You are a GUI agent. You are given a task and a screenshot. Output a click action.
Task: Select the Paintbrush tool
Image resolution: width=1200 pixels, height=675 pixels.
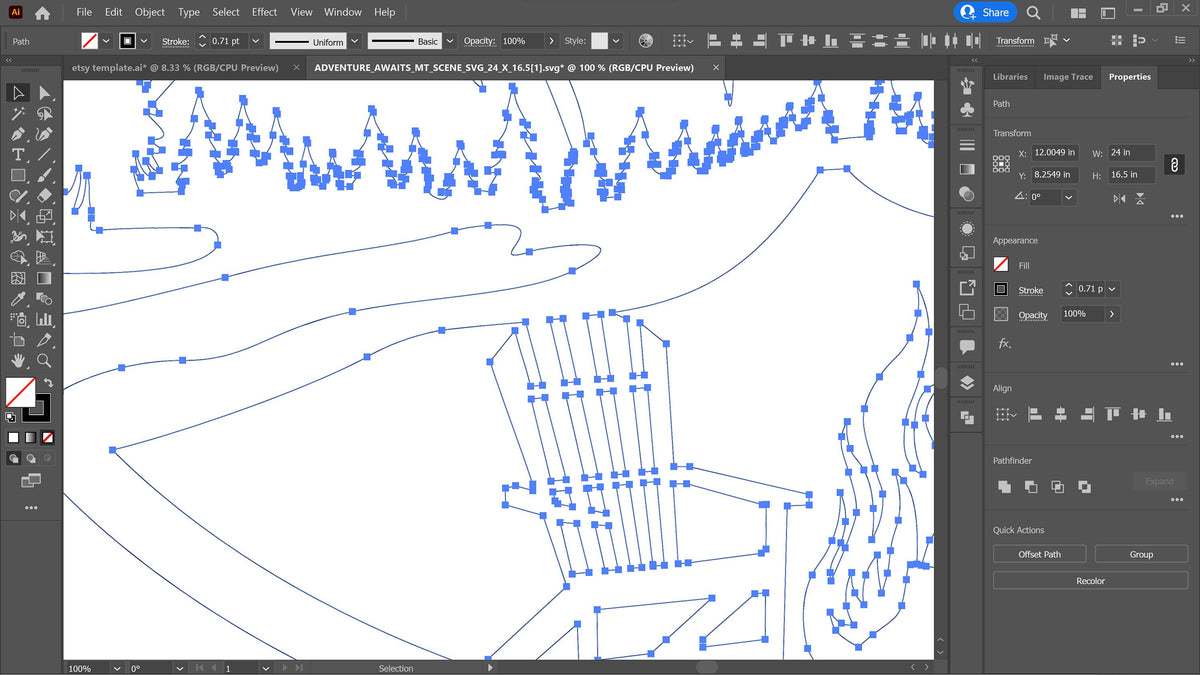45,175
